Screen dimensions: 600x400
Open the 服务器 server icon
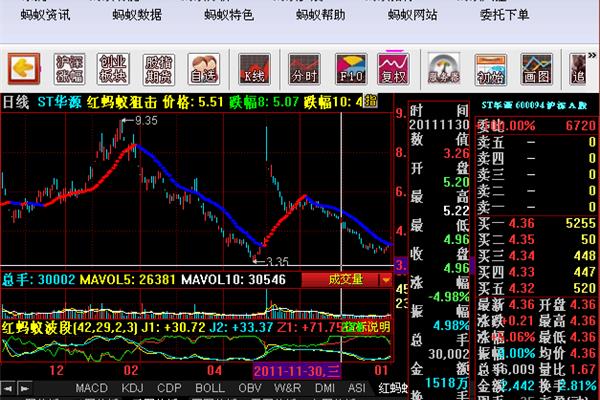pos(444,69)
